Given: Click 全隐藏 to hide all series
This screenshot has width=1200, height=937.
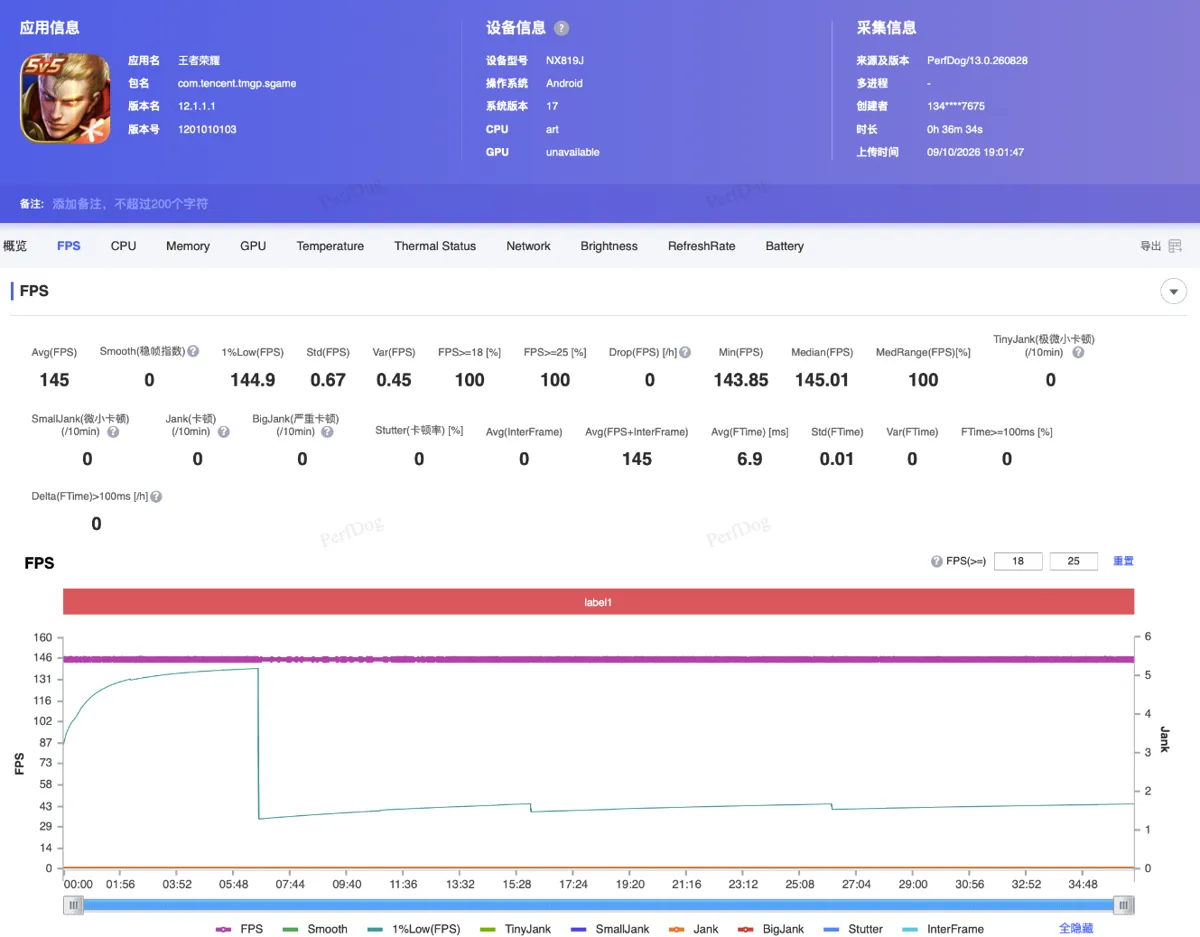Looking at the screenshot, I should (x=1076, y=929).
